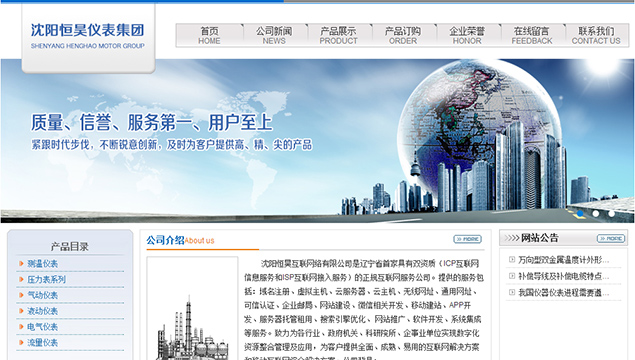Image resolution: width=635 pixels, height=360 pixels.
Task: Go to 在线留言 FEEDBACK page
Action: (532, 35)
